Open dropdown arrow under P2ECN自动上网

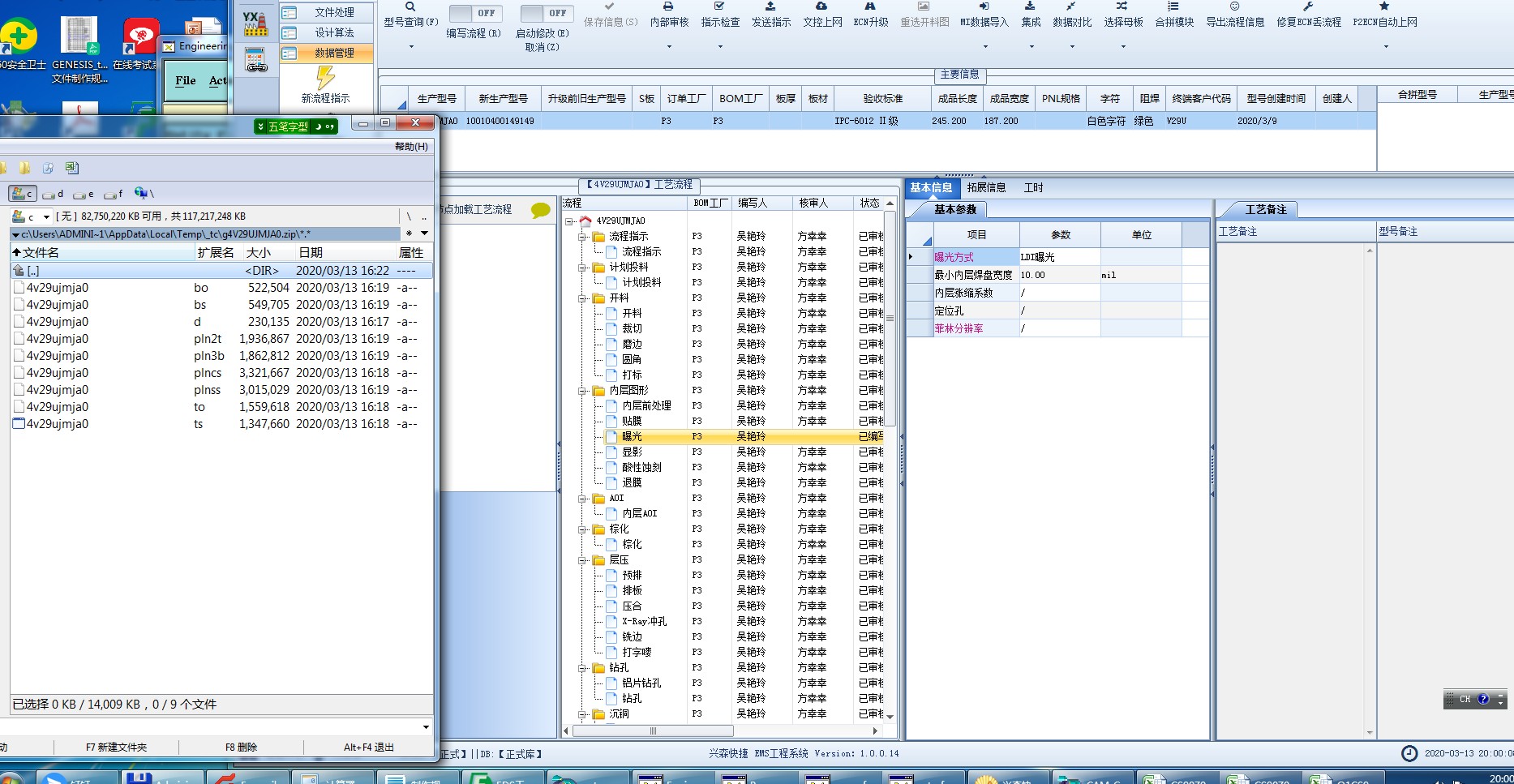click(x=1385, y=46)
